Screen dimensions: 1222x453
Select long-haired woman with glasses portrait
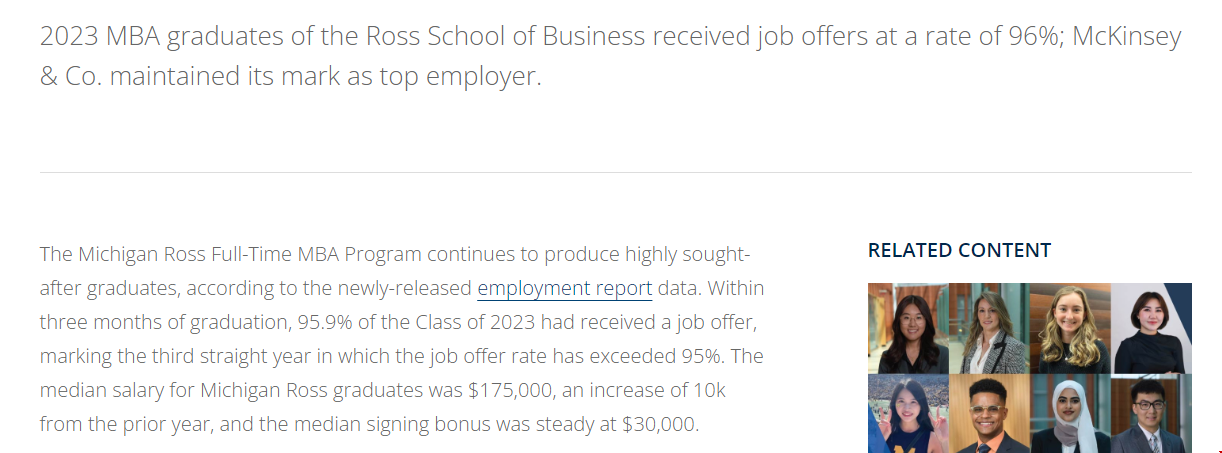[908, 328]
